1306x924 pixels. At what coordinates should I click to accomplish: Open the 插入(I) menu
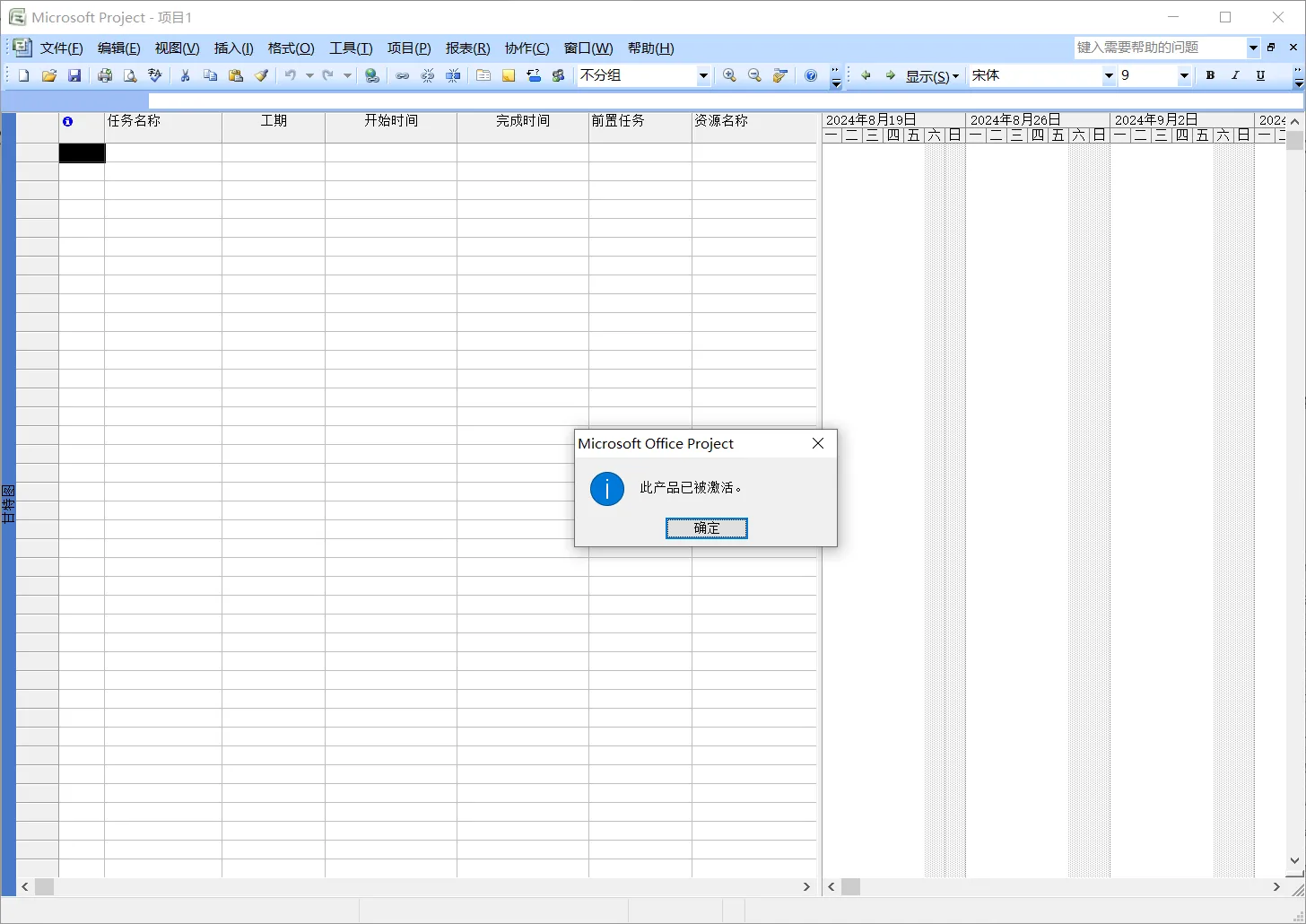coord(234,48)
